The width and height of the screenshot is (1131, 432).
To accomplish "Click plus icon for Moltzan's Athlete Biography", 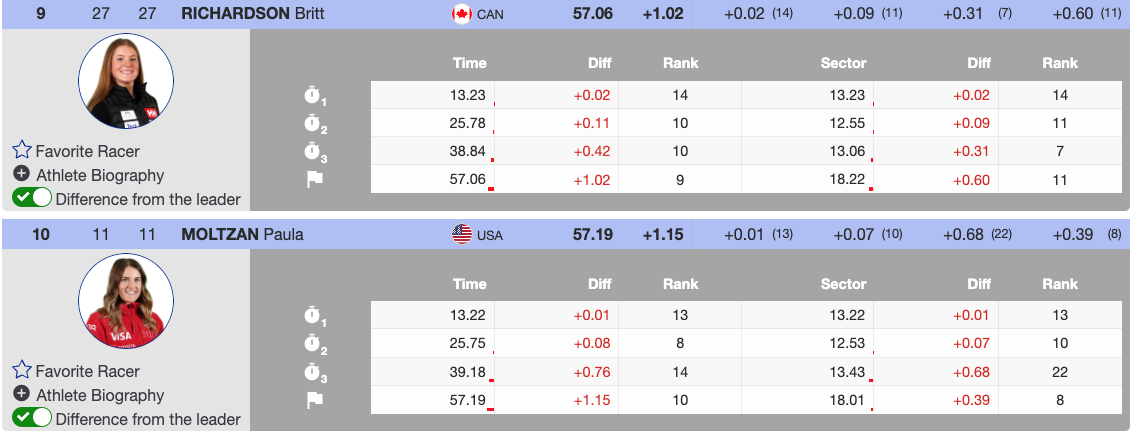I will (21, 395).
